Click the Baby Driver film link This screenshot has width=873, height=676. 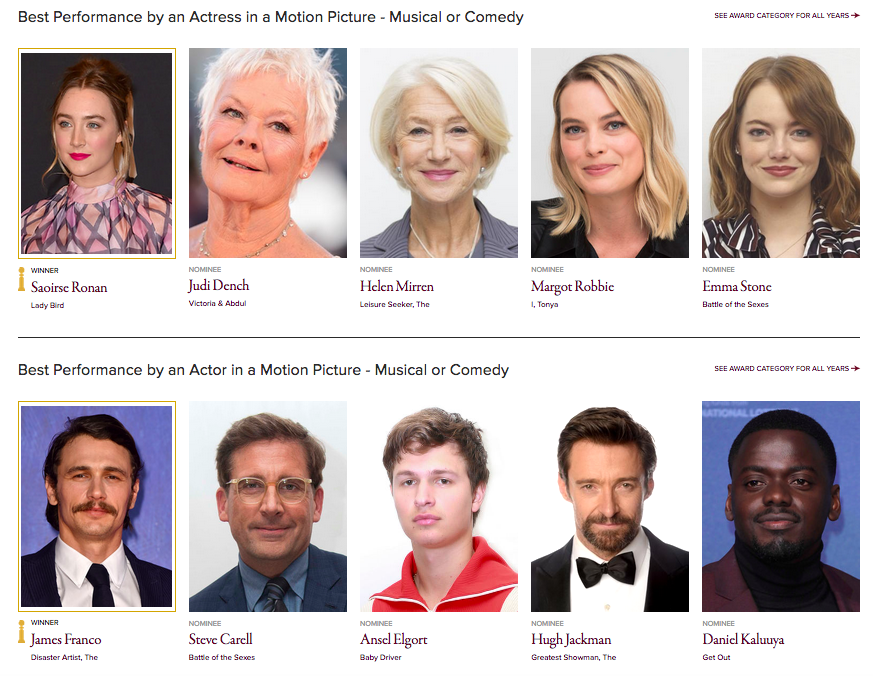(x=380, y=658)
